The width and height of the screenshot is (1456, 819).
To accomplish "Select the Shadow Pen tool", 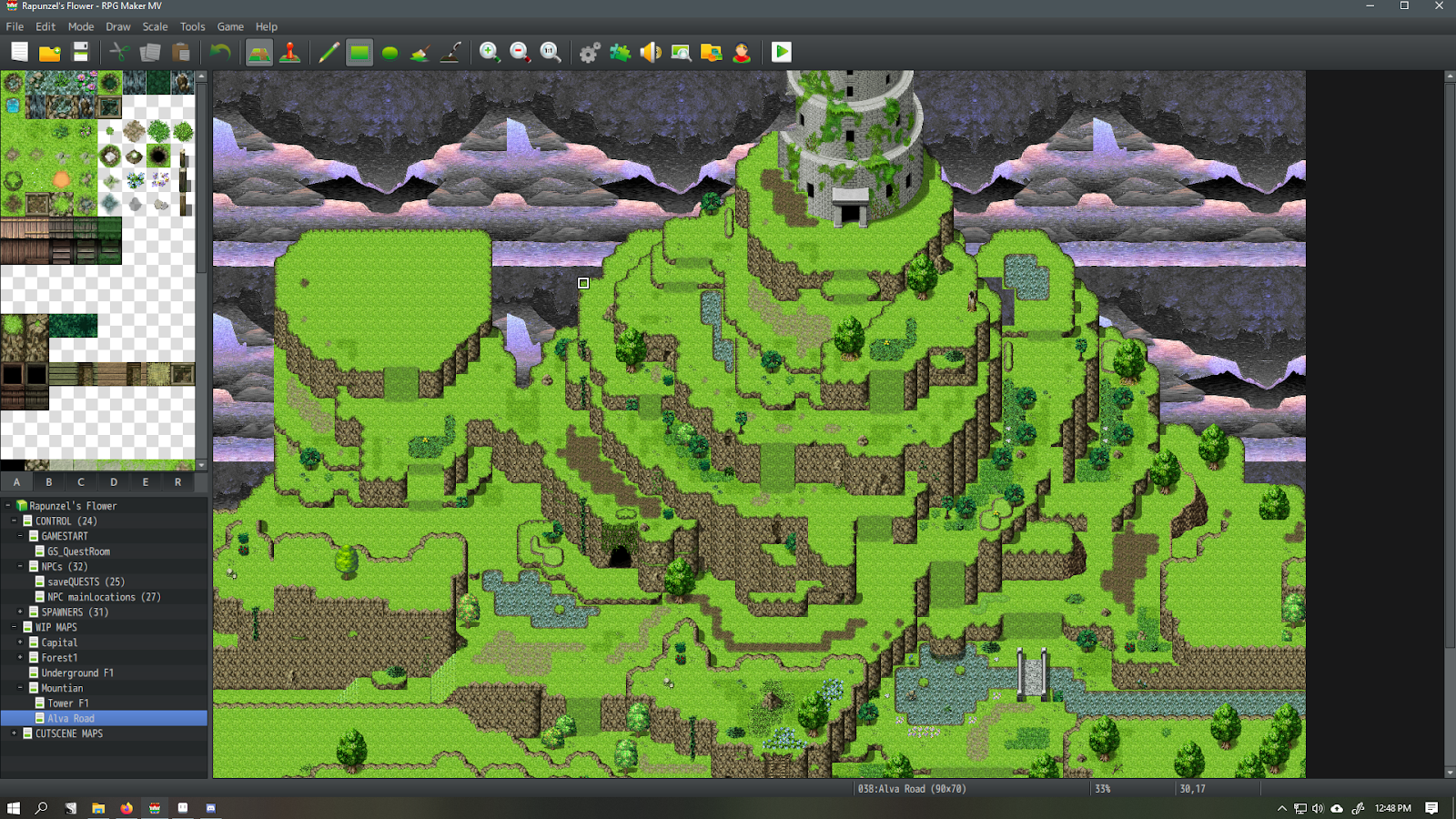I will click(450, 52).
